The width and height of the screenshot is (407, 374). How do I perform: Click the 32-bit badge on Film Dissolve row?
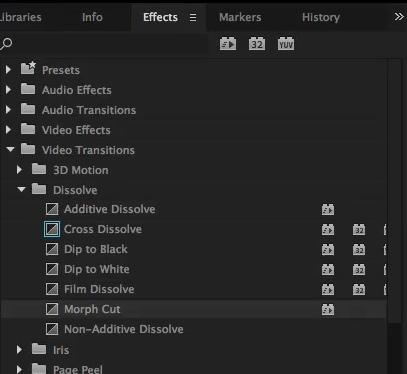pos(359,289)
